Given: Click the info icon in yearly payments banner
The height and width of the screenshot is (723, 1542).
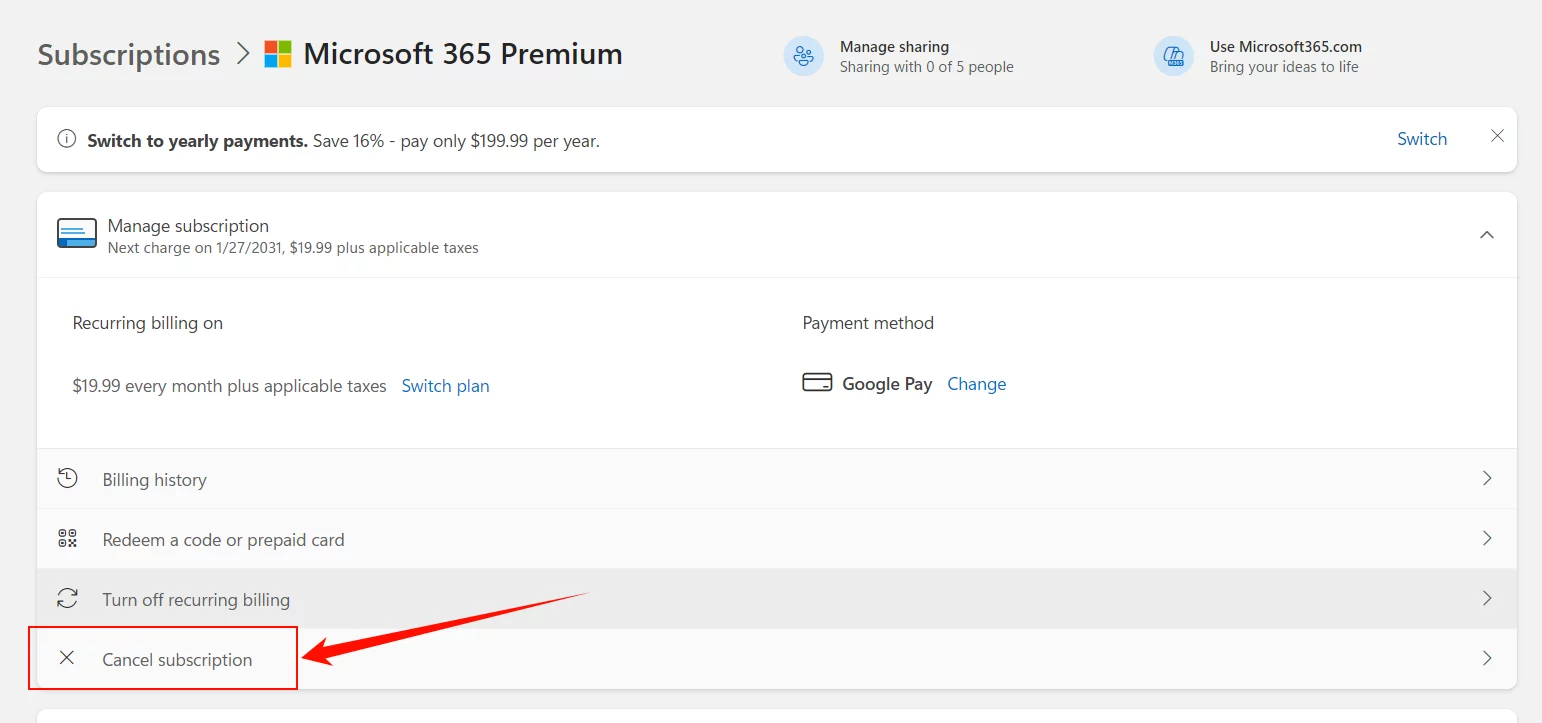Looking at the screenshot, I should 67,139.
